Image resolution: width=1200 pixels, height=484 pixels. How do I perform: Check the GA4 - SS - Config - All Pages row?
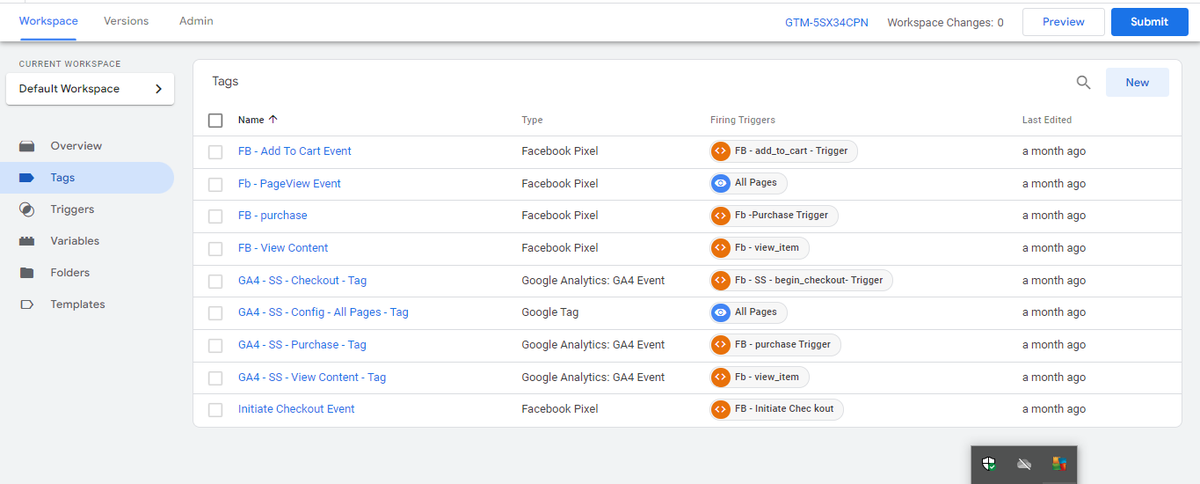[x=215, y=313]
